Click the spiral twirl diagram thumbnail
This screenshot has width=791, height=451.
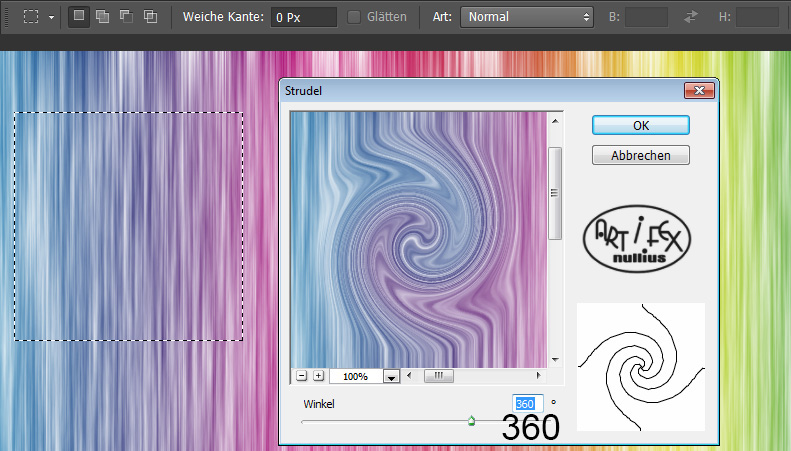pyautogui.click(x=641, y=367)
